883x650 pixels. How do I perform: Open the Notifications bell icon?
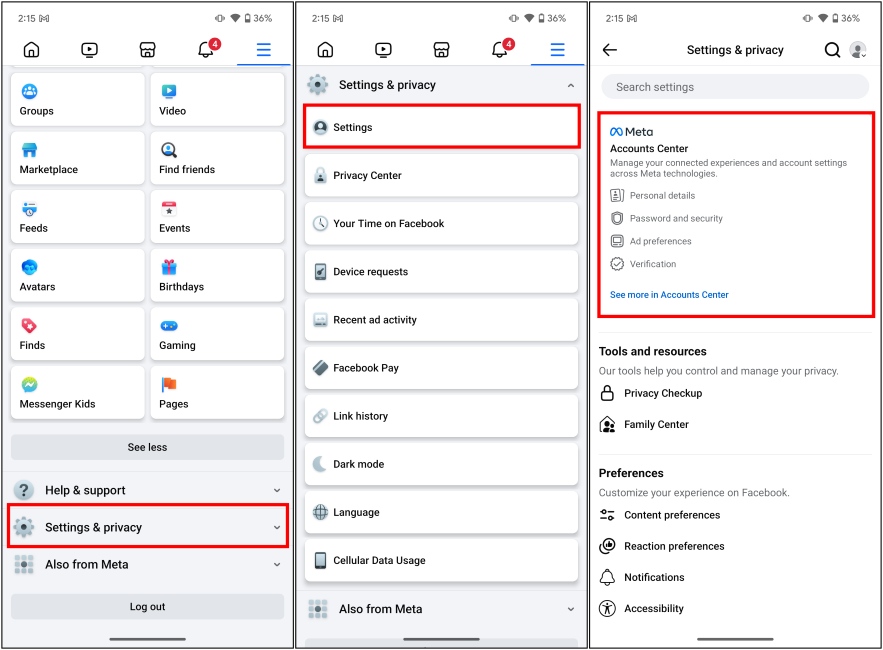click(x=205, y=49)
